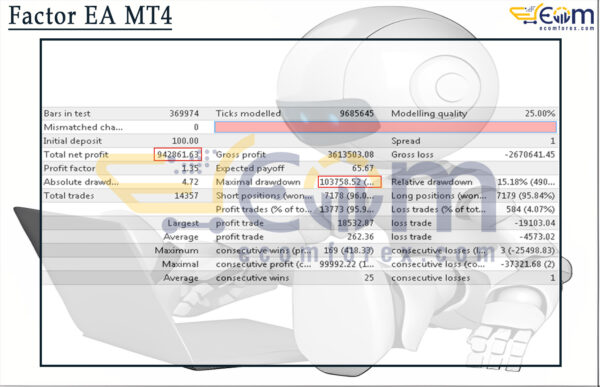The image size is (600, 387).
Task: Select the 'Gross profit' label
Action: (241, 155)
